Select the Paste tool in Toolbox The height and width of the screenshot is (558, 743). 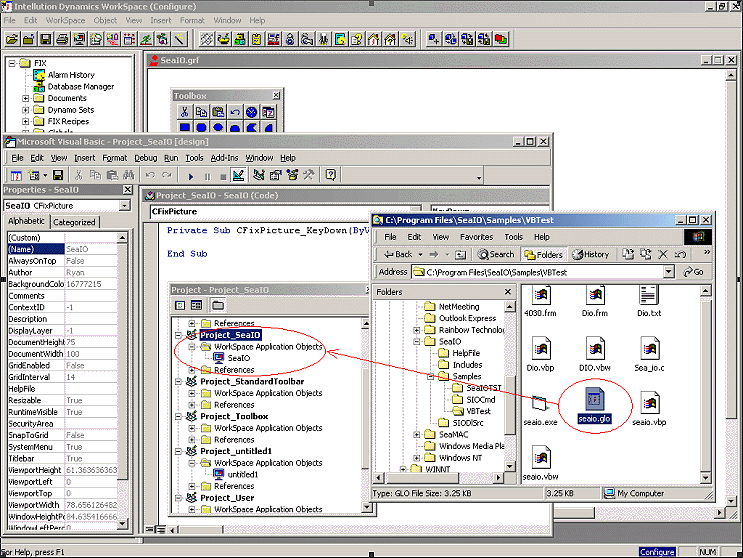pyautogui.click(x=218, y=112)
